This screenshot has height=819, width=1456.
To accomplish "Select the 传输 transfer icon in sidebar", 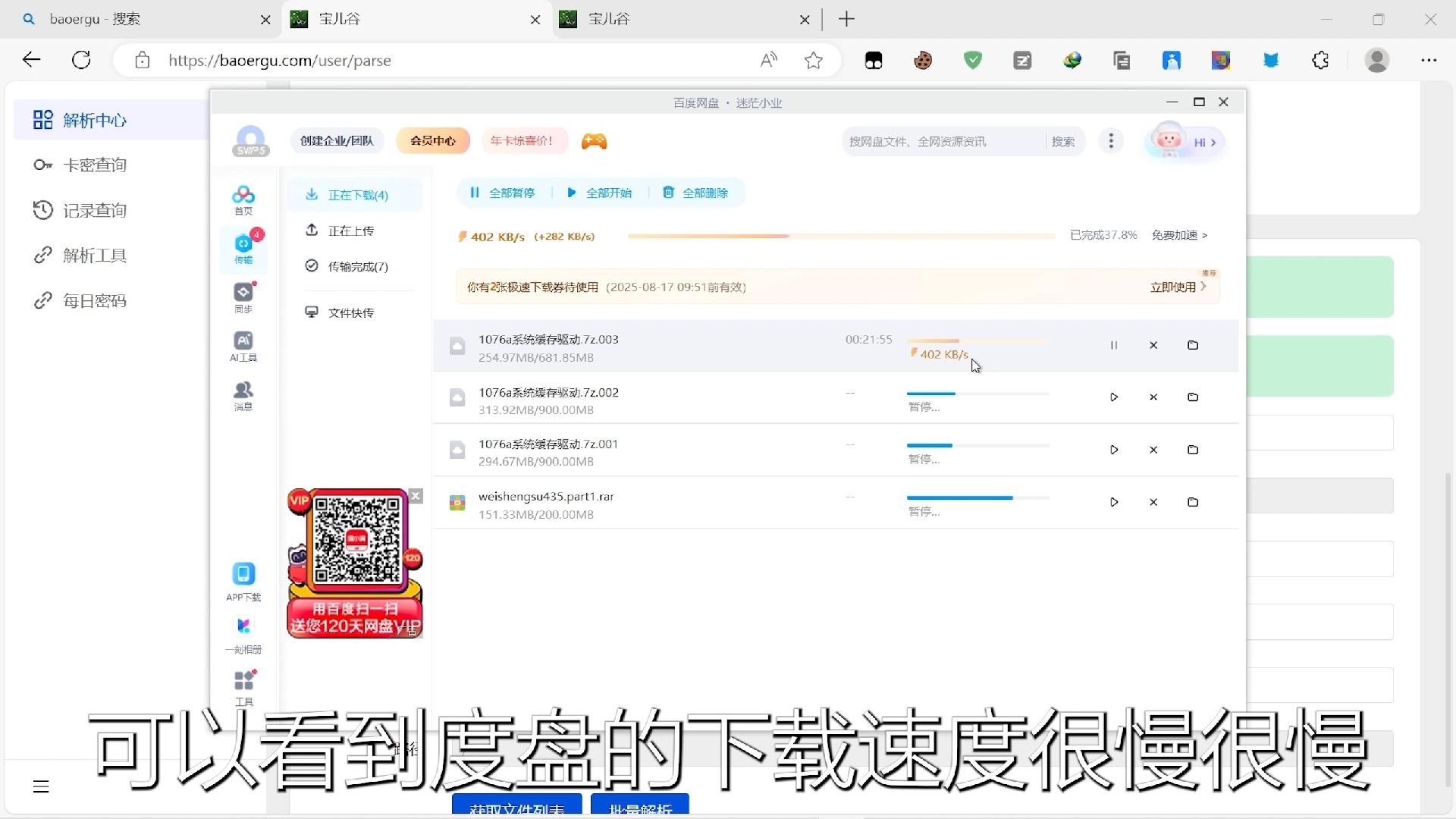I will tap(243, 248).
